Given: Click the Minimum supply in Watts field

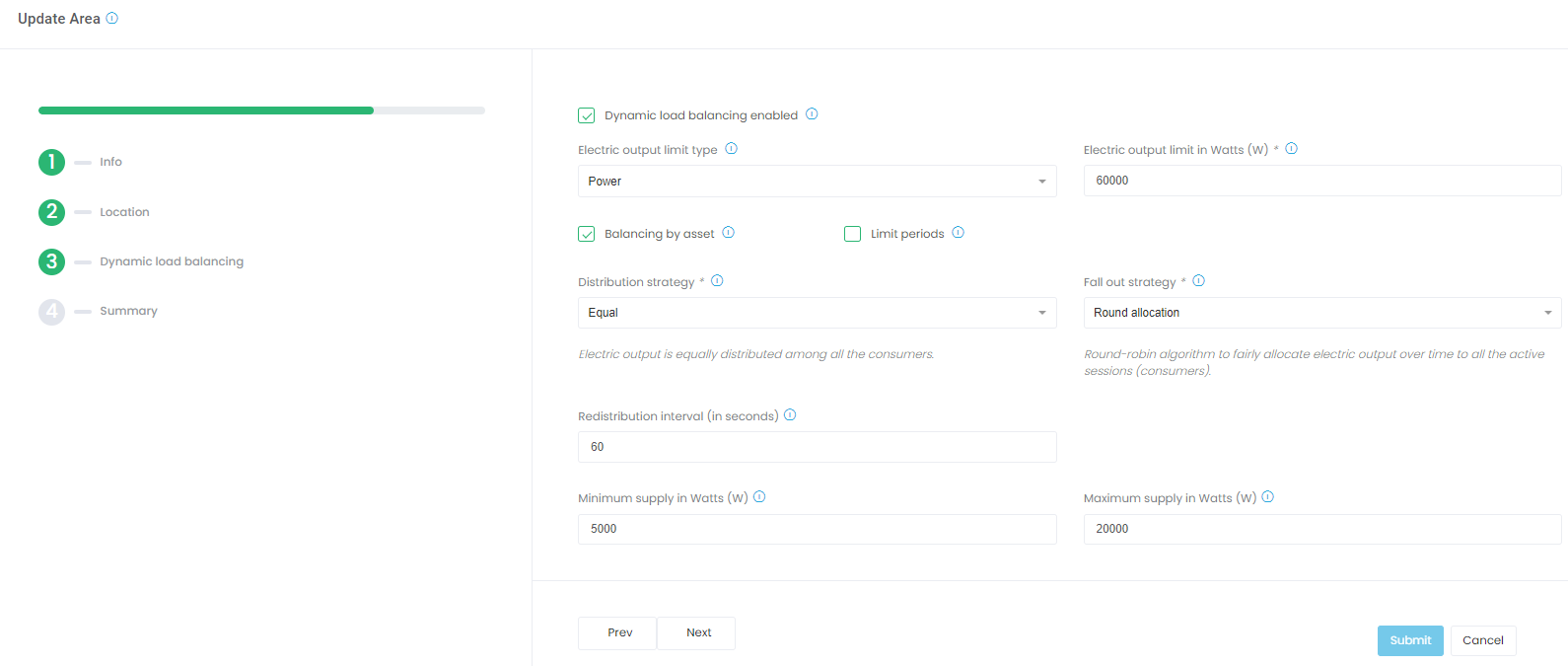Looking at the screenshot, I should tap(817, 529).
